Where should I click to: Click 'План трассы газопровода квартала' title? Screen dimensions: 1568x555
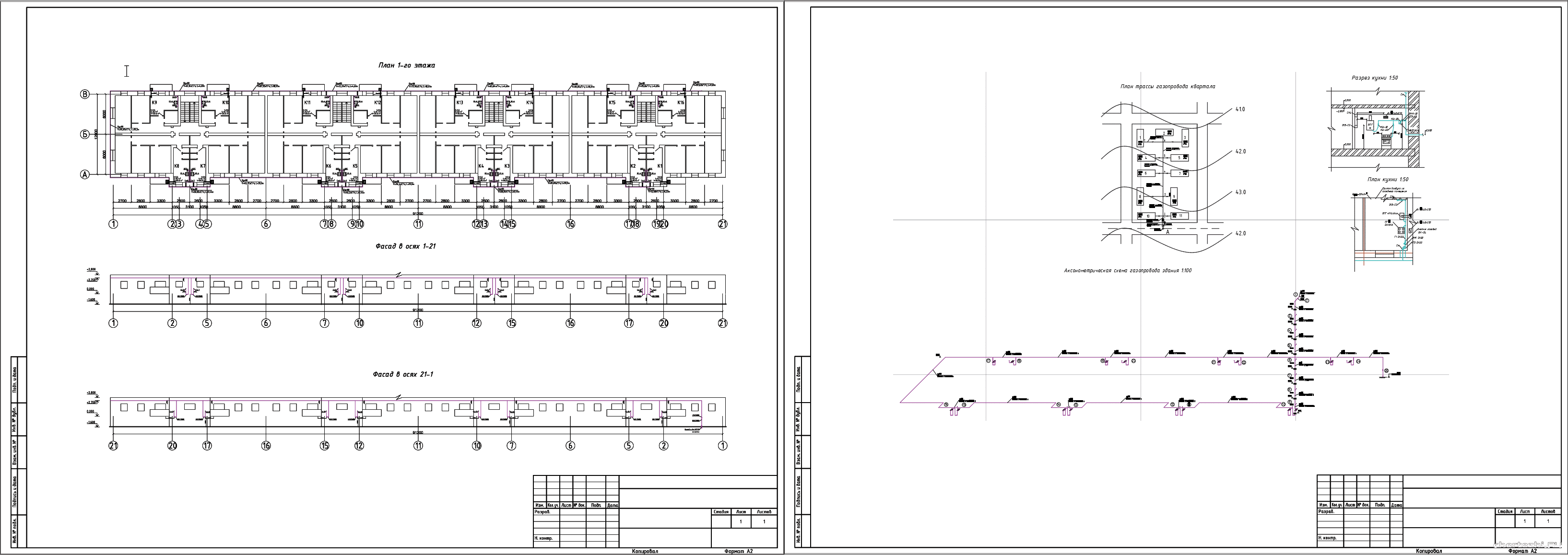(x=1167, y=86)
